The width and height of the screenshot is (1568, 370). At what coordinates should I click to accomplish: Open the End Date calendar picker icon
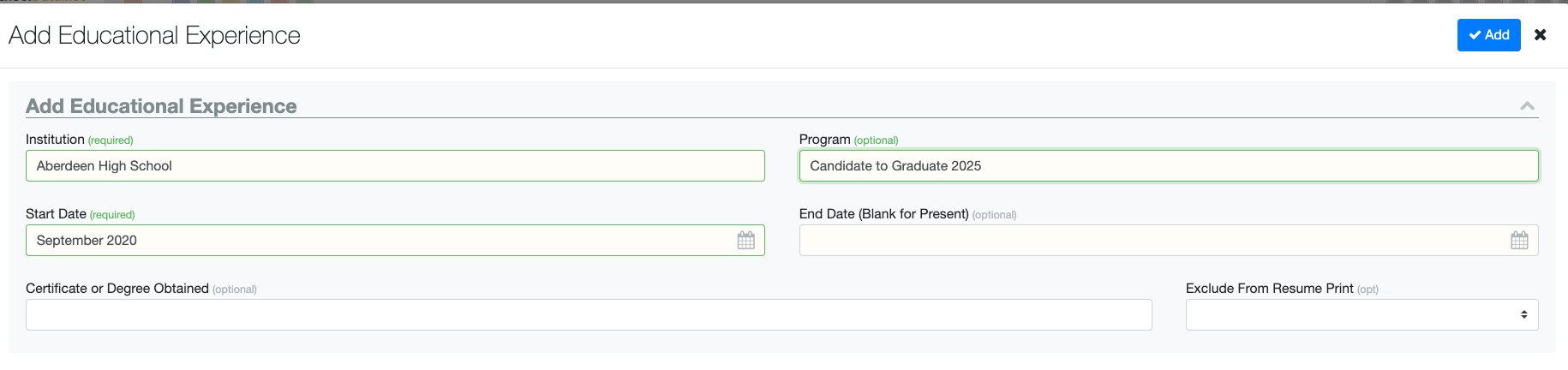[x=1520, y=241]
